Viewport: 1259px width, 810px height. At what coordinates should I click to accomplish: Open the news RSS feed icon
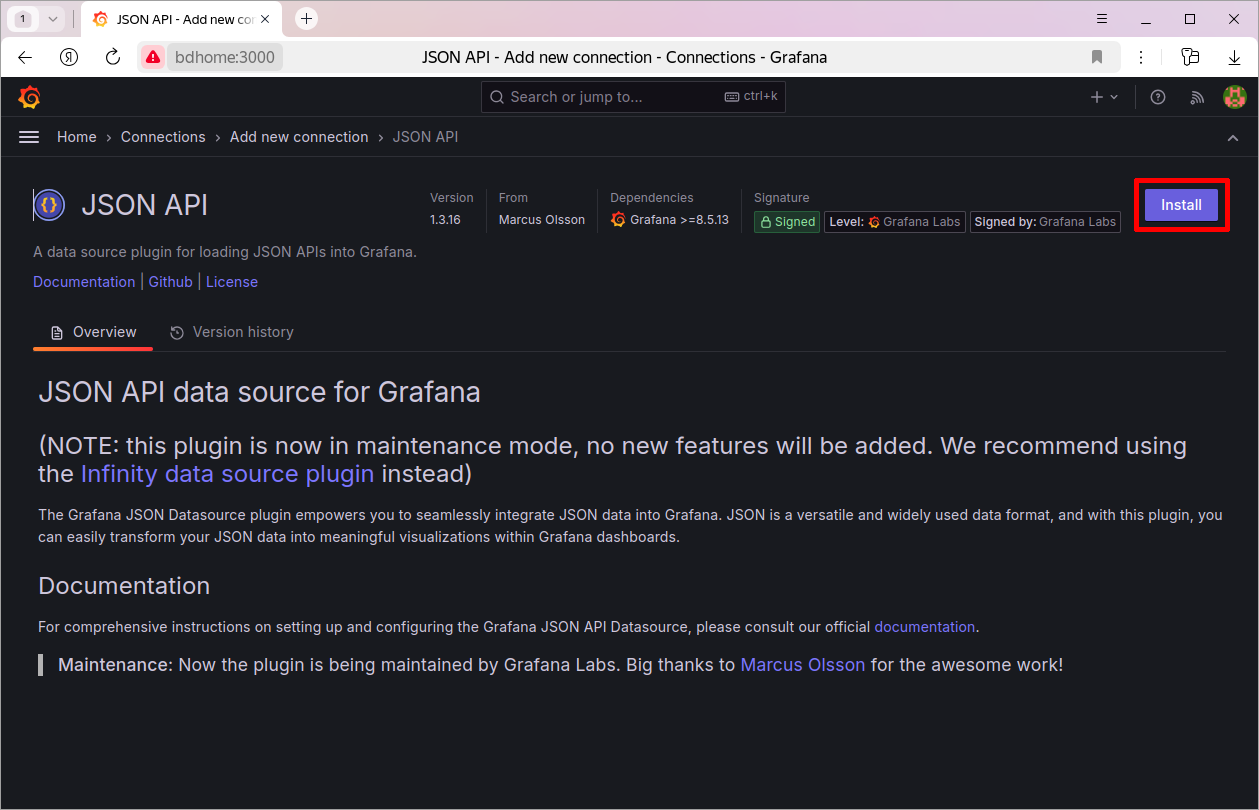(1197, 97)
